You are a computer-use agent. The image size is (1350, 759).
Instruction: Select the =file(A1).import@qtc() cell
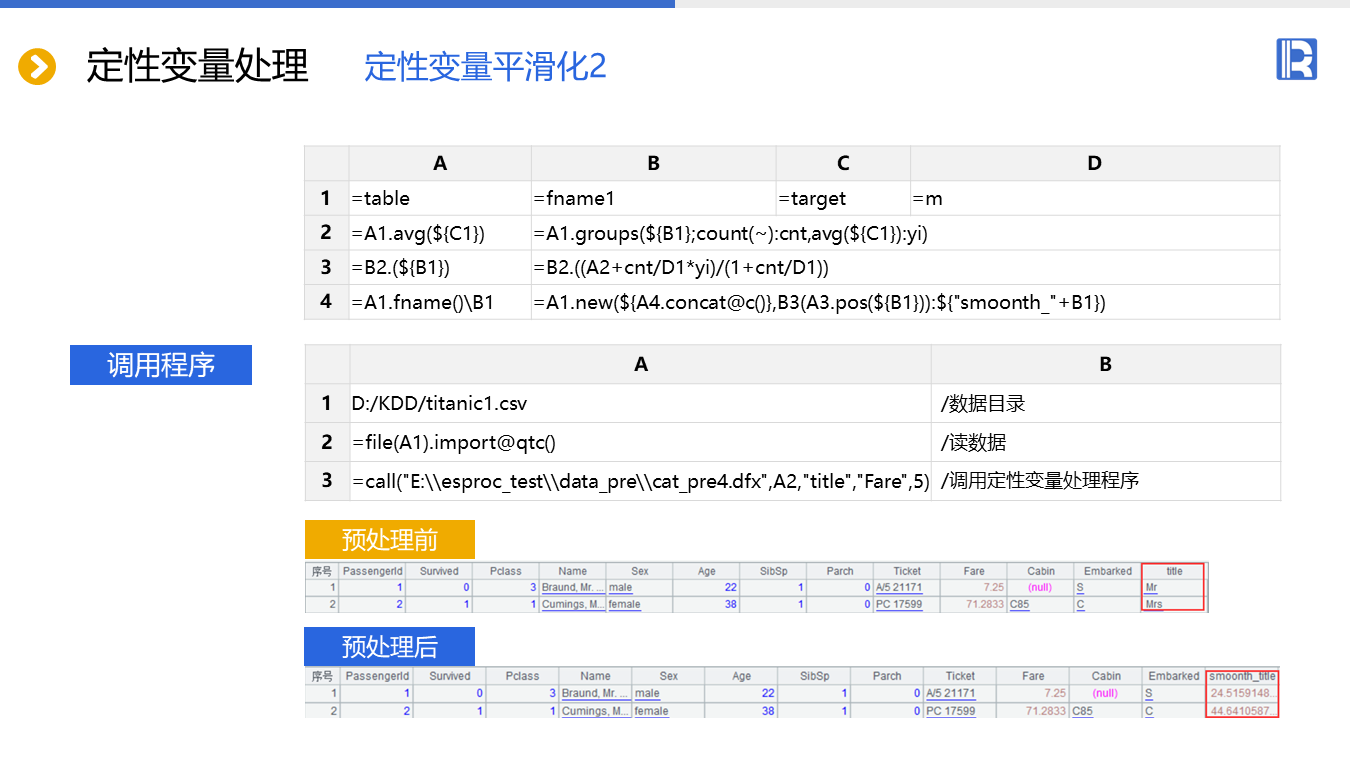pos(640,442)
